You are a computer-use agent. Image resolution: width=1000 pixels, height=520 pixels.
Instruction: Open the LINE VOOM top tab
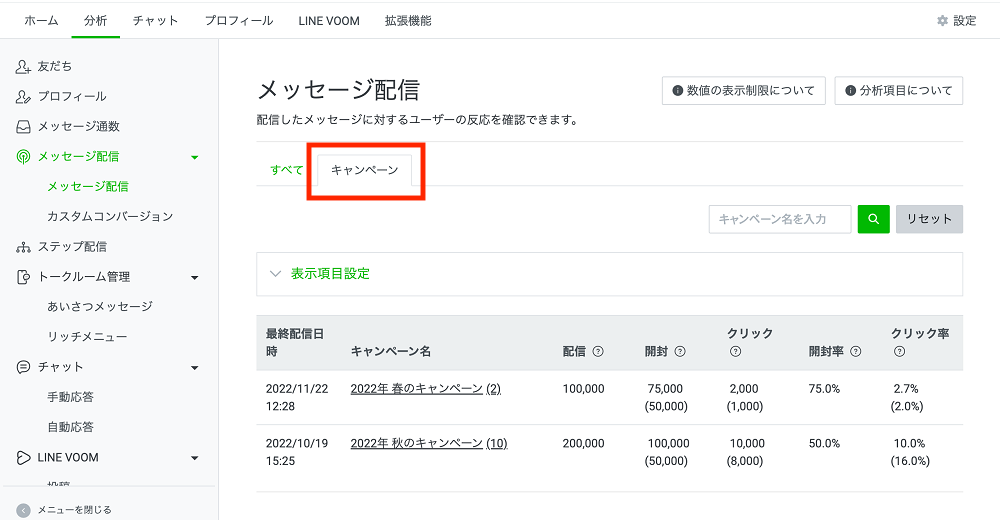point(329,21)
